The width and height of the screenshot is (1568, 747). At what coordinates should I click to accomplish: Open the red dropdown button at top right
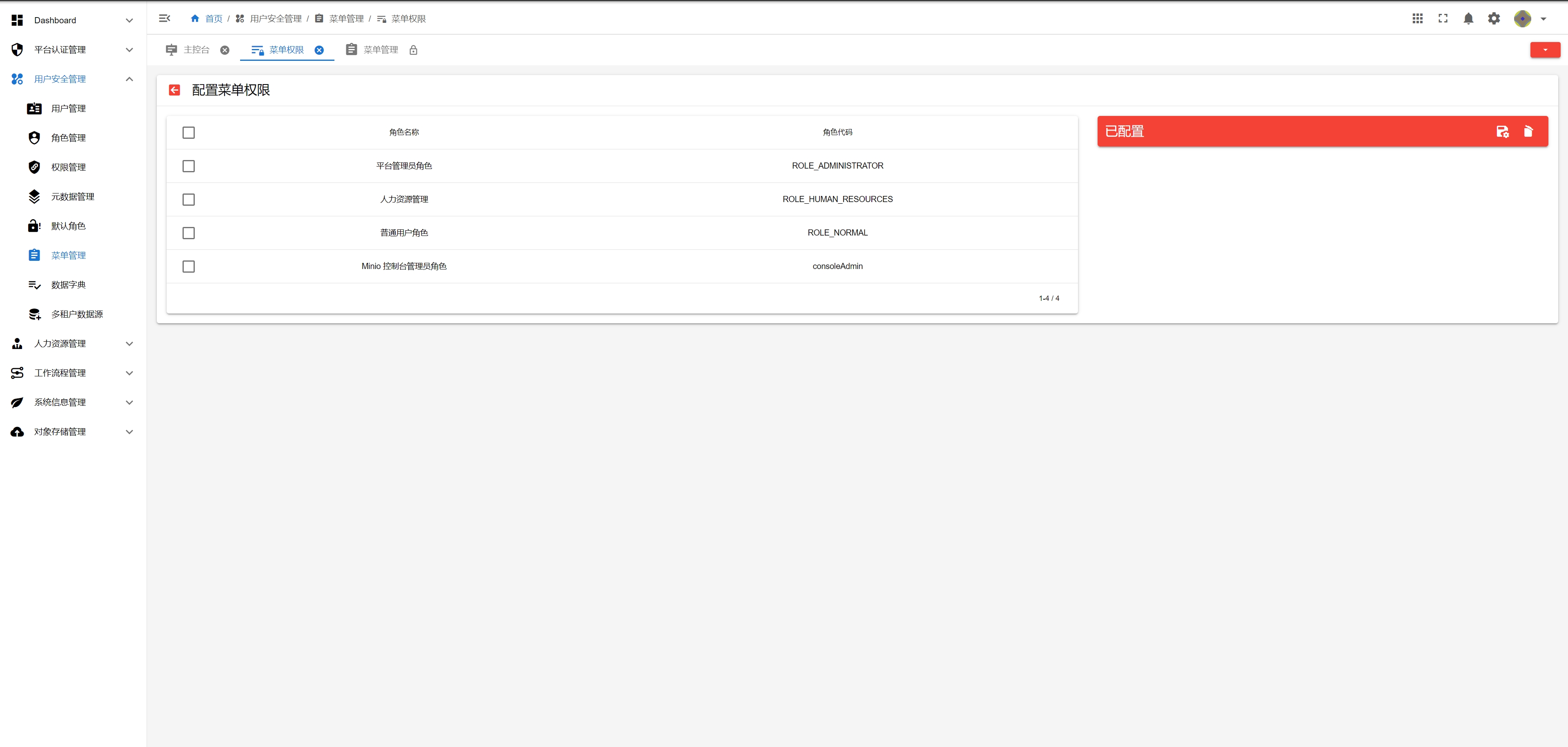point(1545,50)
